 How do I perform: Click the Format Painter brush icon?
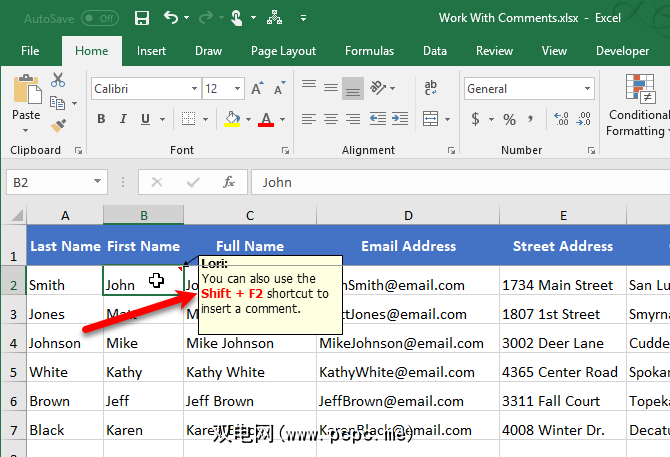coord(58,125)
